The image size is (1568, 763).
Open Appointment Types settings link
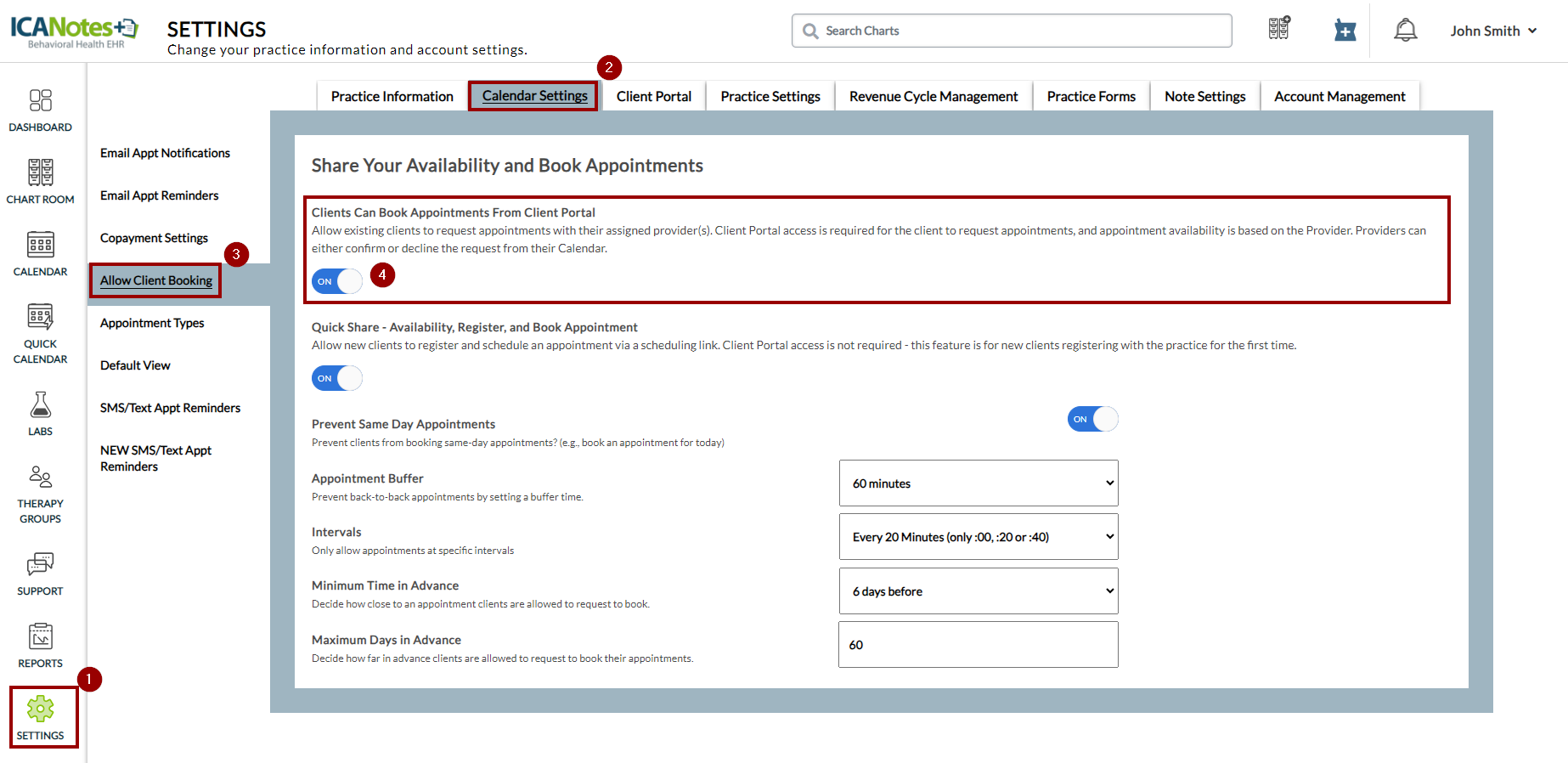click(152, 323)
